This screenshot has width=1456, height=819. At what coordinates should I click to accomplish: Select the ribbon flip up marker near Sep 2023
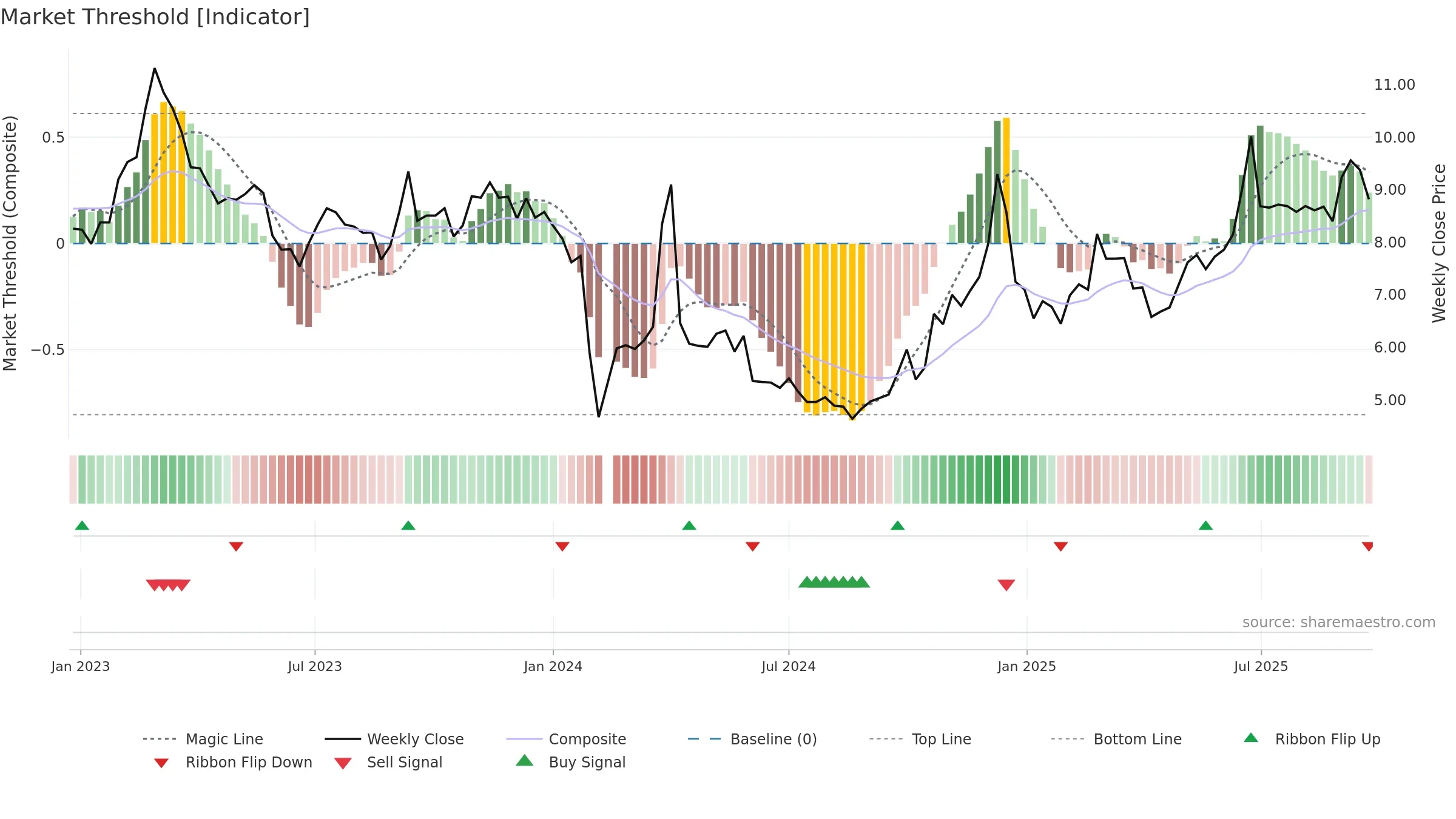point(408,525)
